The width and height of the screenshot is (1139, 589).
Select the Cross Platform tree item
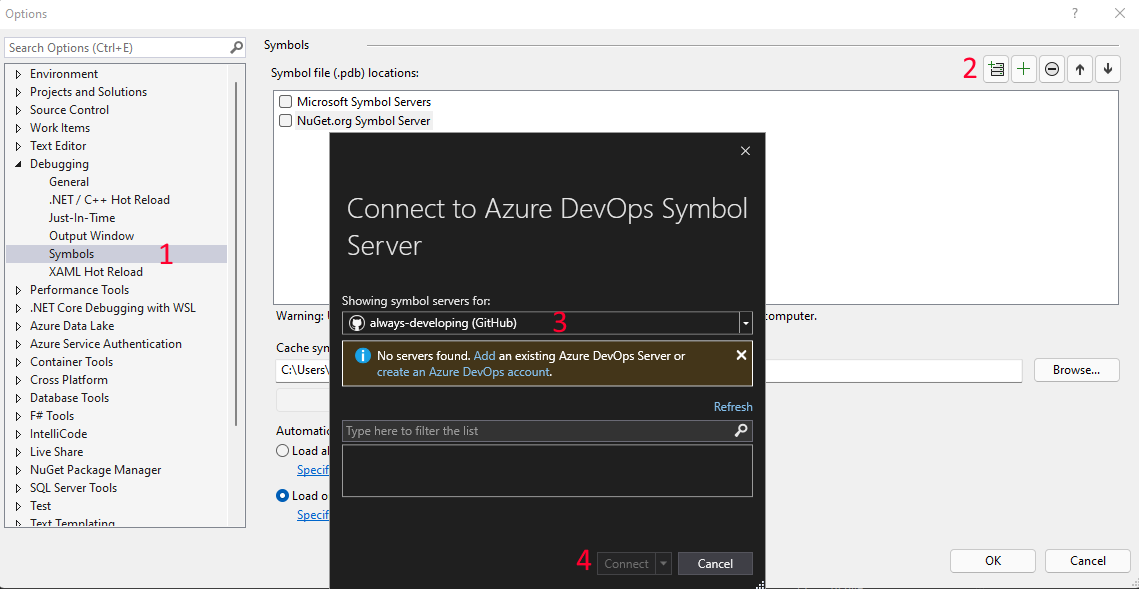(x=69, y=380)
